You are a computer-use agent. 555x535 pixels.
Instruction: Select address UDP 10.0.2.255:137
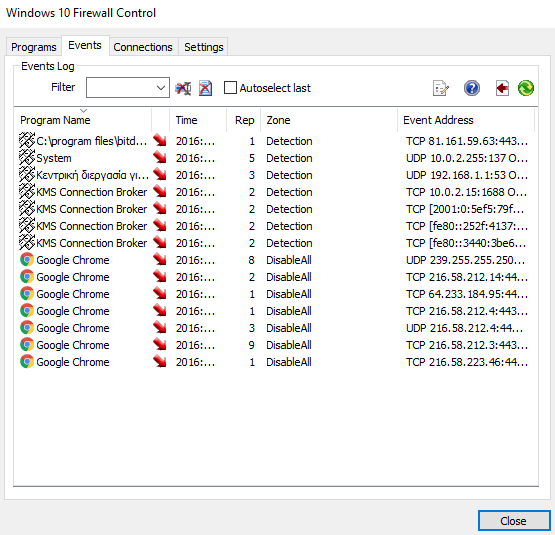(467, 158)
